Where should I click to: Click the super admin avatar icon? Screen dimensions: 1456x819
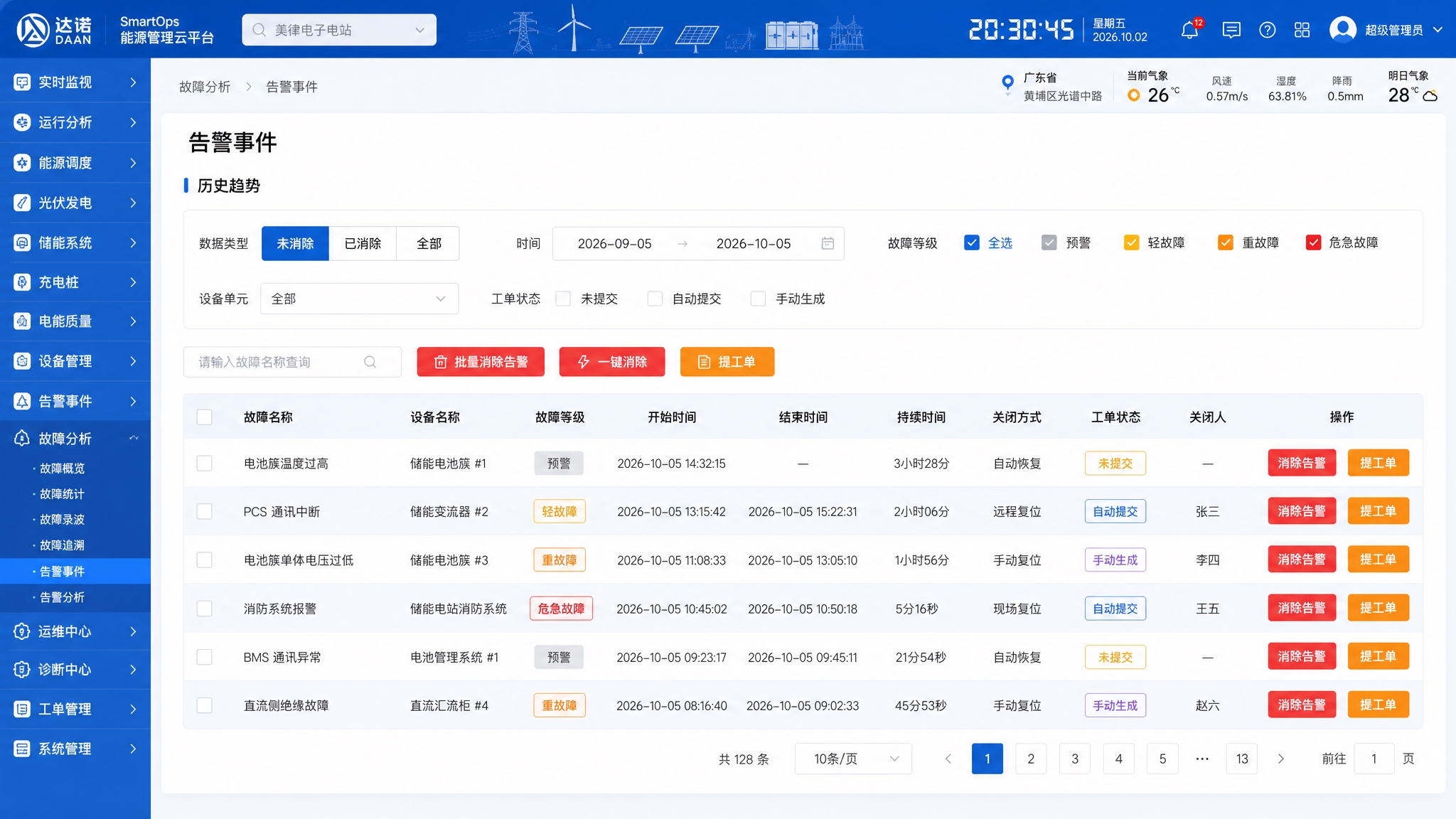(1343, 30)
